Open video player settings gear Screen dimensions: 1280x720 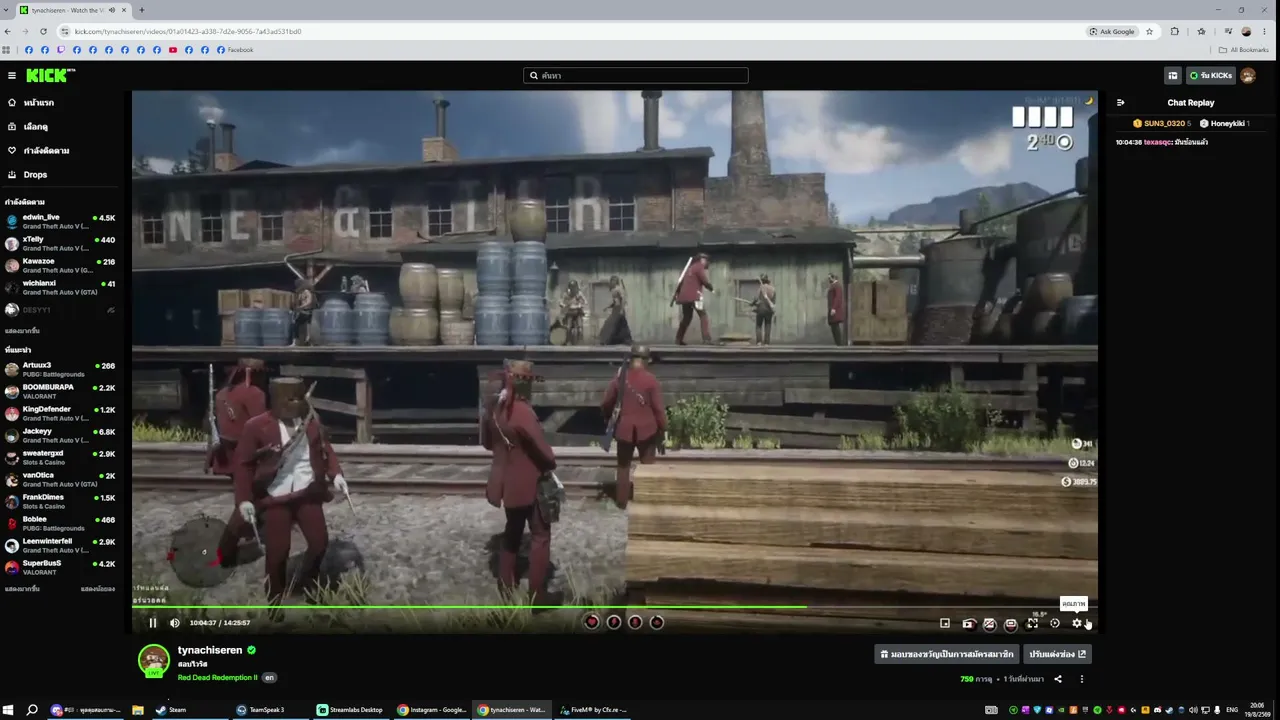coord(1077,623)
